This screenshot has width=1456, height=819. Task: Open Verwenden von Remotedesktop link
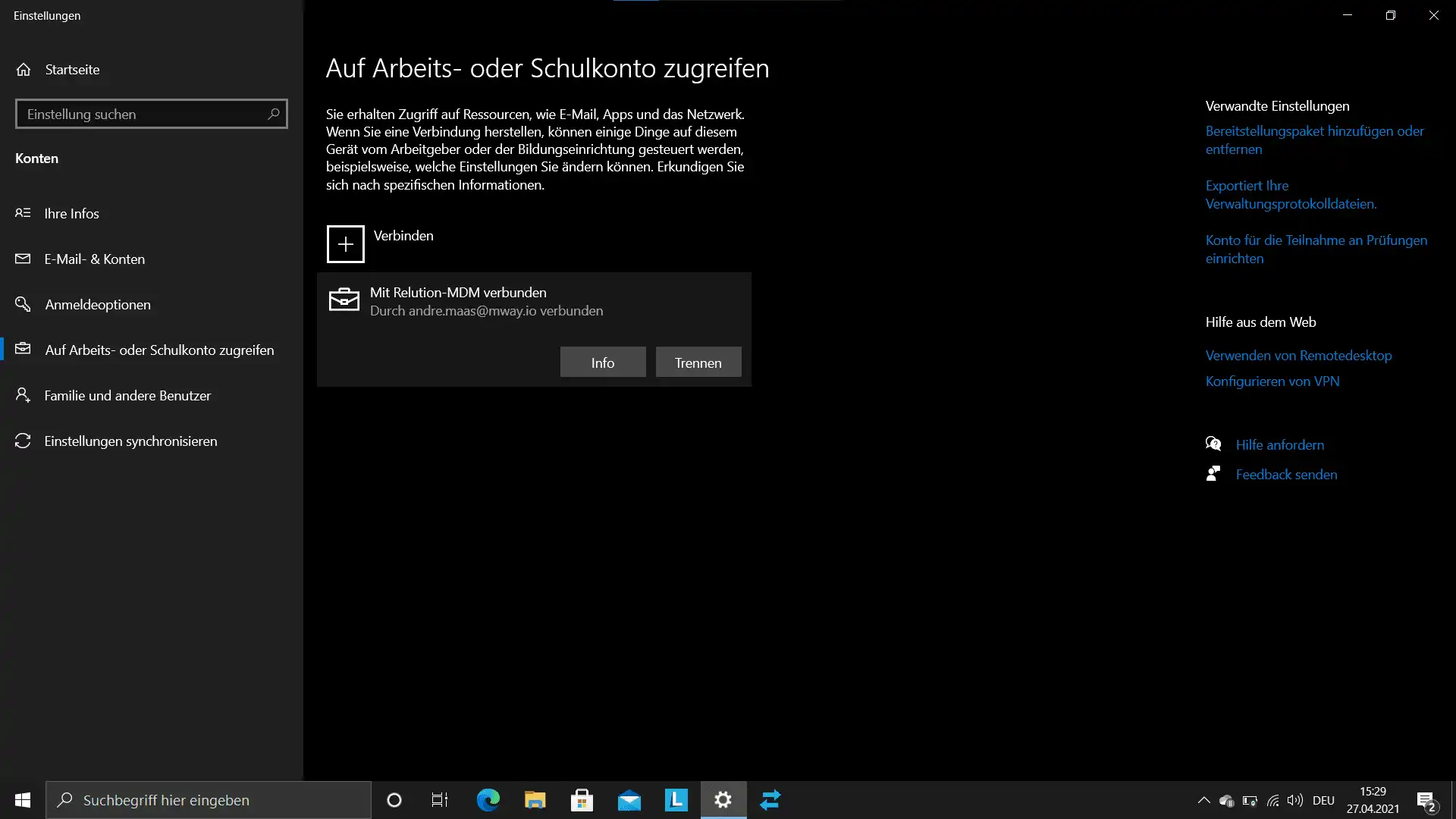1298,356
